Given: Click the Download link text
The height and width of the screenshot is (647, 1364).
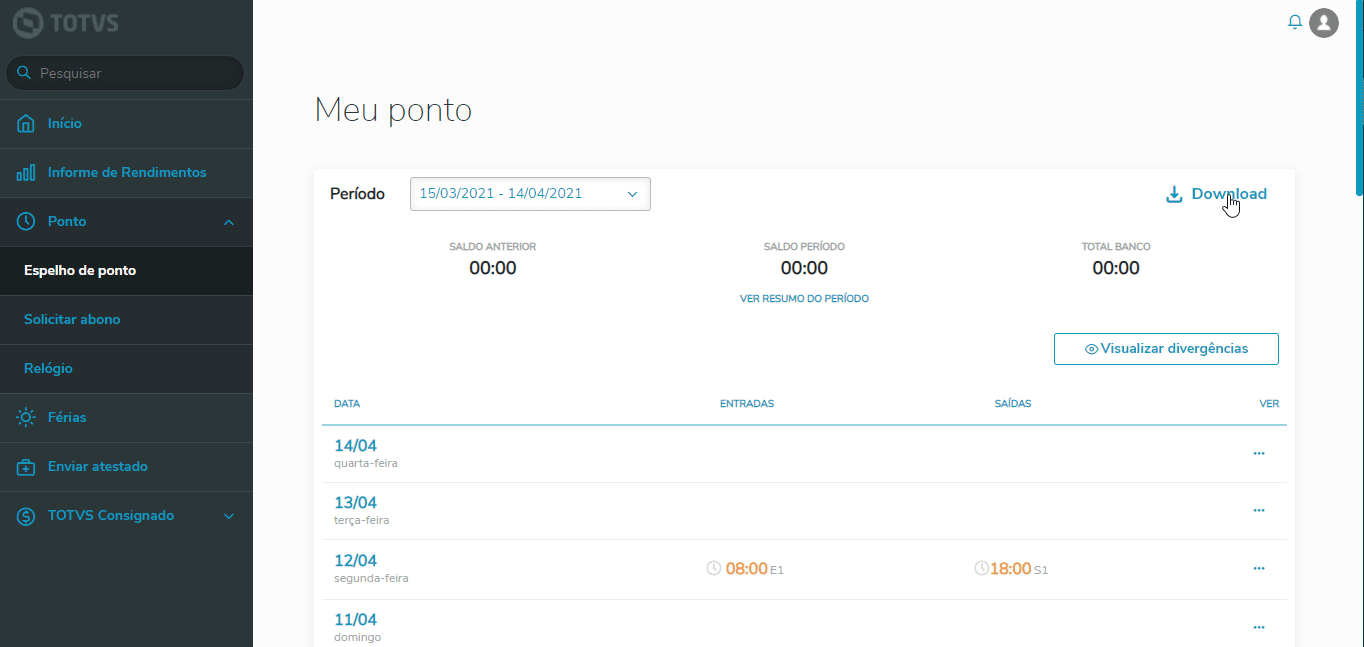Looking at the screenshot, I should [x=1229, y=194].
